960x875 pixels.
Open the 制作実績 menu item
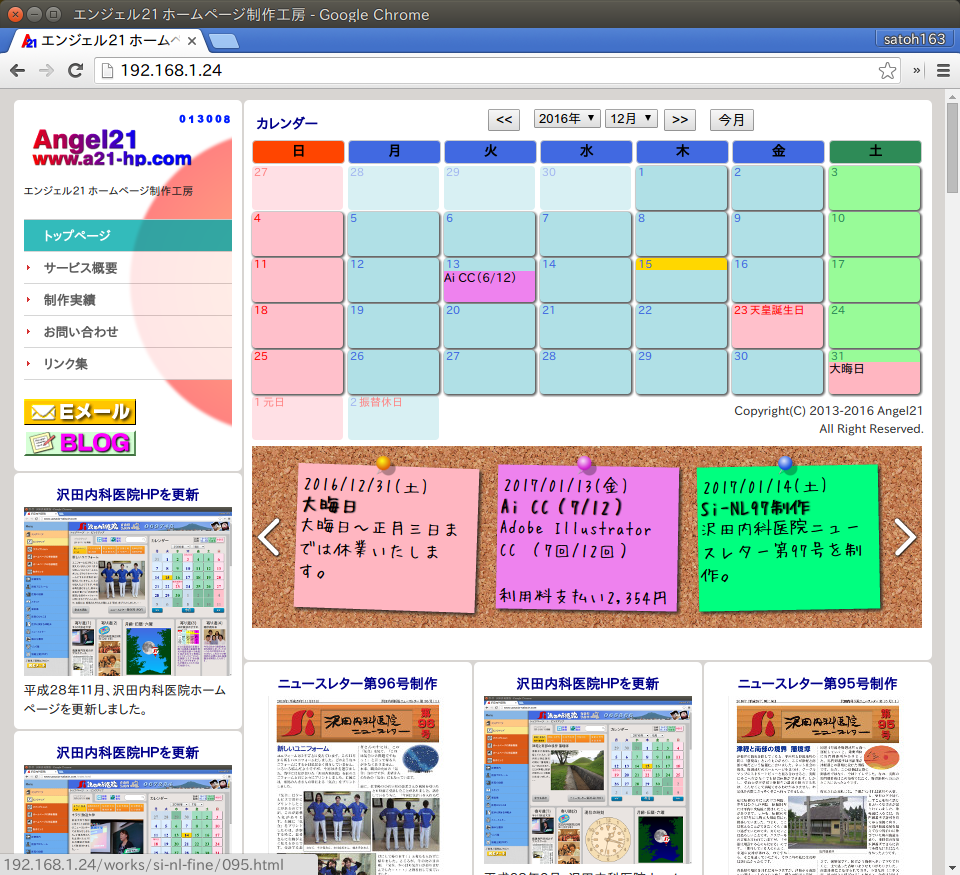(x=128, y=299)
